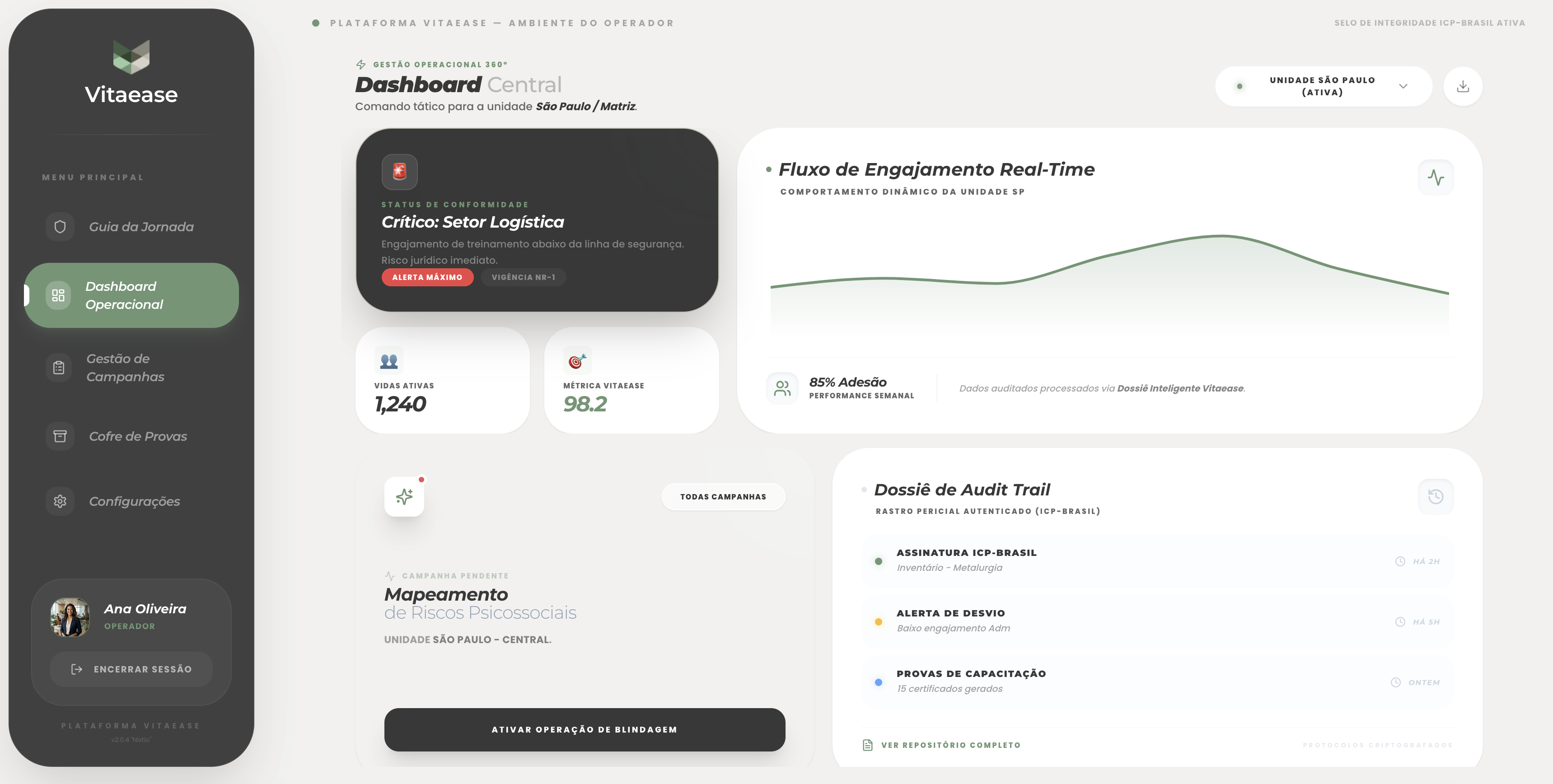Screen dimensions: 1553x784
Task: Click the history icon on Dossiê de Audit Trail
Action: point(1436,496)
